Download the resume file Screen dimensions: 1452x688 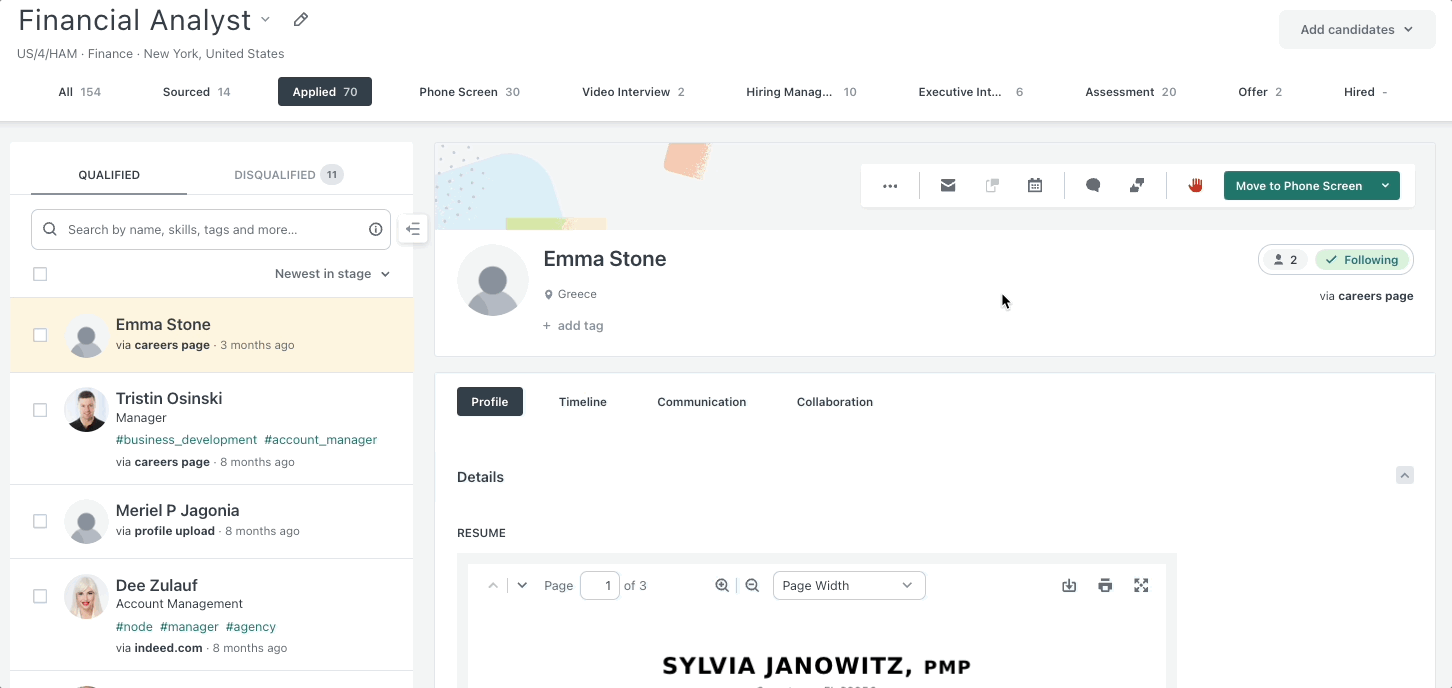point(1069,586)
